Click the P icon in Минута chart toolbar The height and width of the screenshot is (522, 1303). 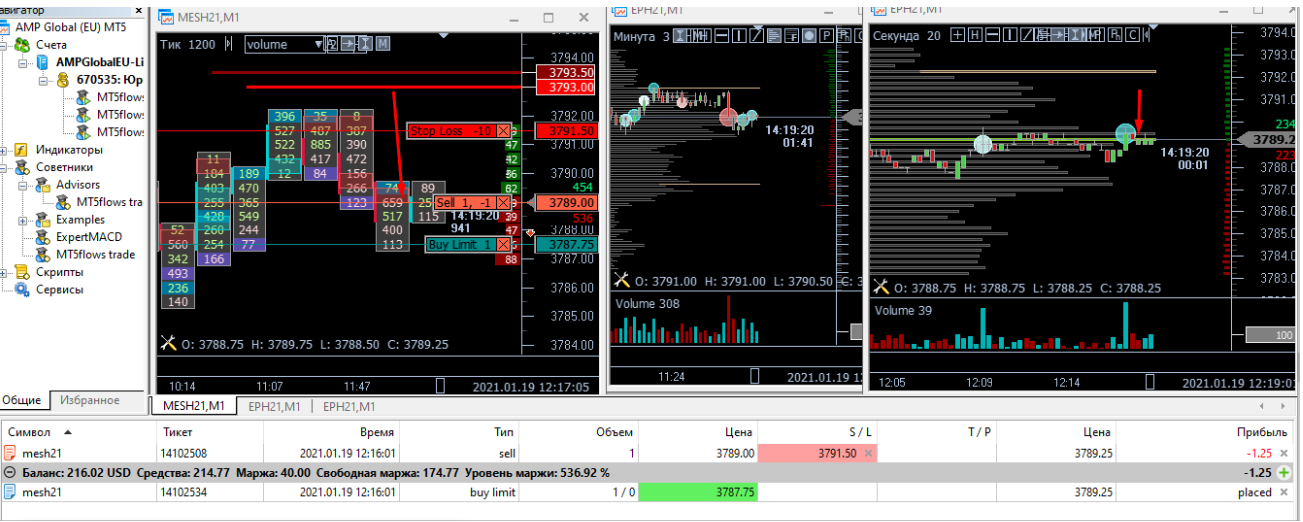point(826,35)
